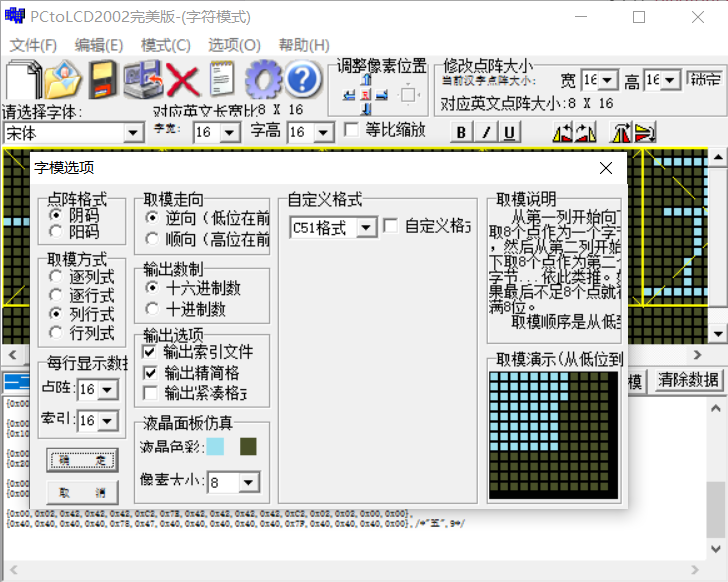Click the down arrow of grid scrollbar

[x=718, y=334]
